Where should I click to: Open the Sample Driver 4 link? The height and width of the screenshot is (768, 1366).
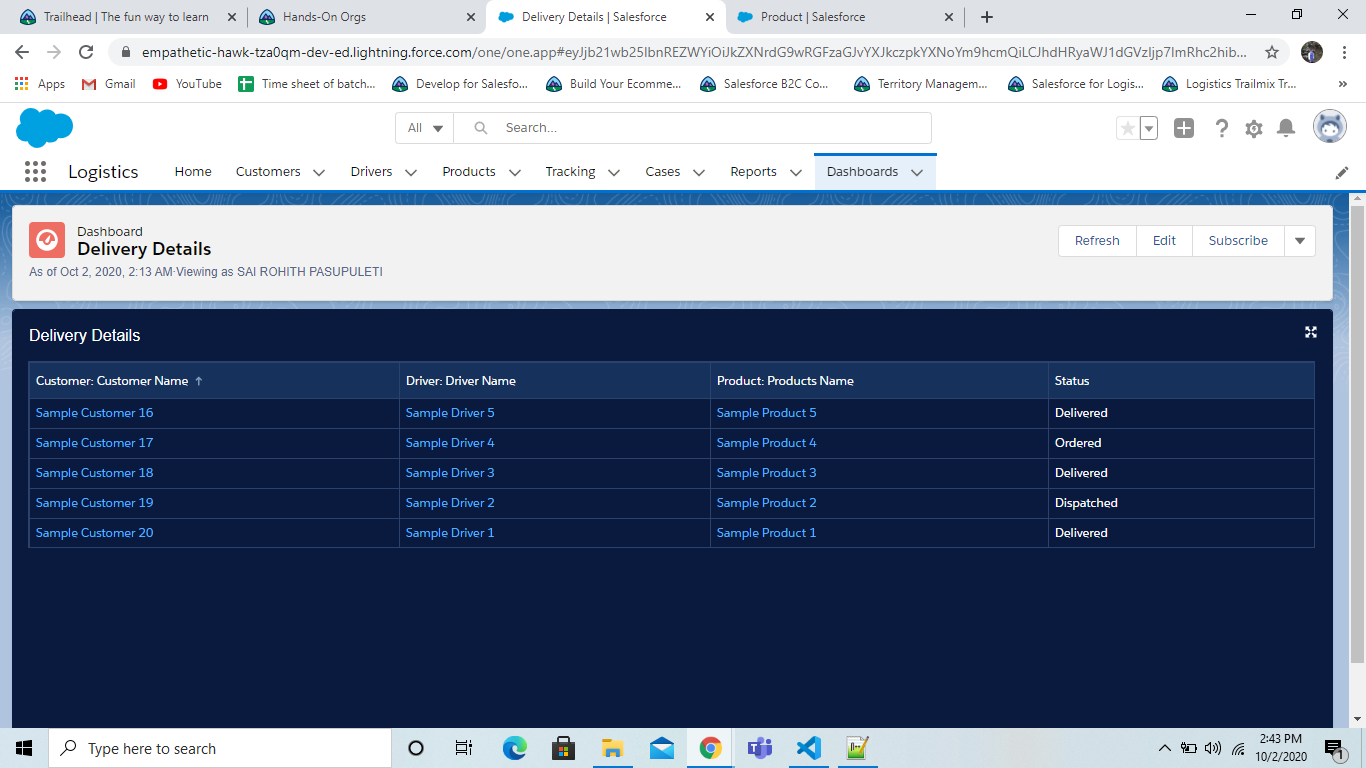[450, 443]
